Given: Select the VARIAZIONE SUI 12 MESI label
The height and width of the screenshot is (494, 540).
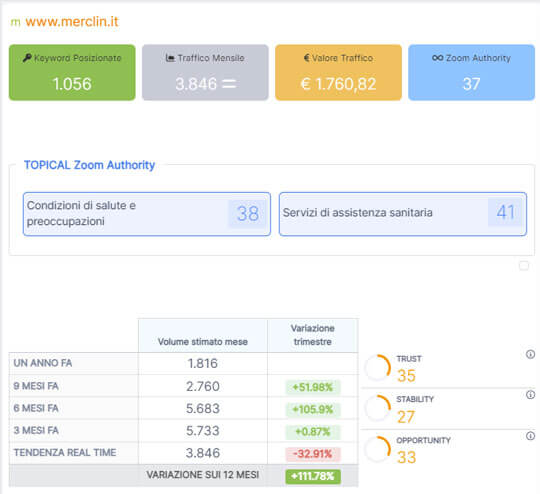Looking at the screenshot, I should (202, 475).
